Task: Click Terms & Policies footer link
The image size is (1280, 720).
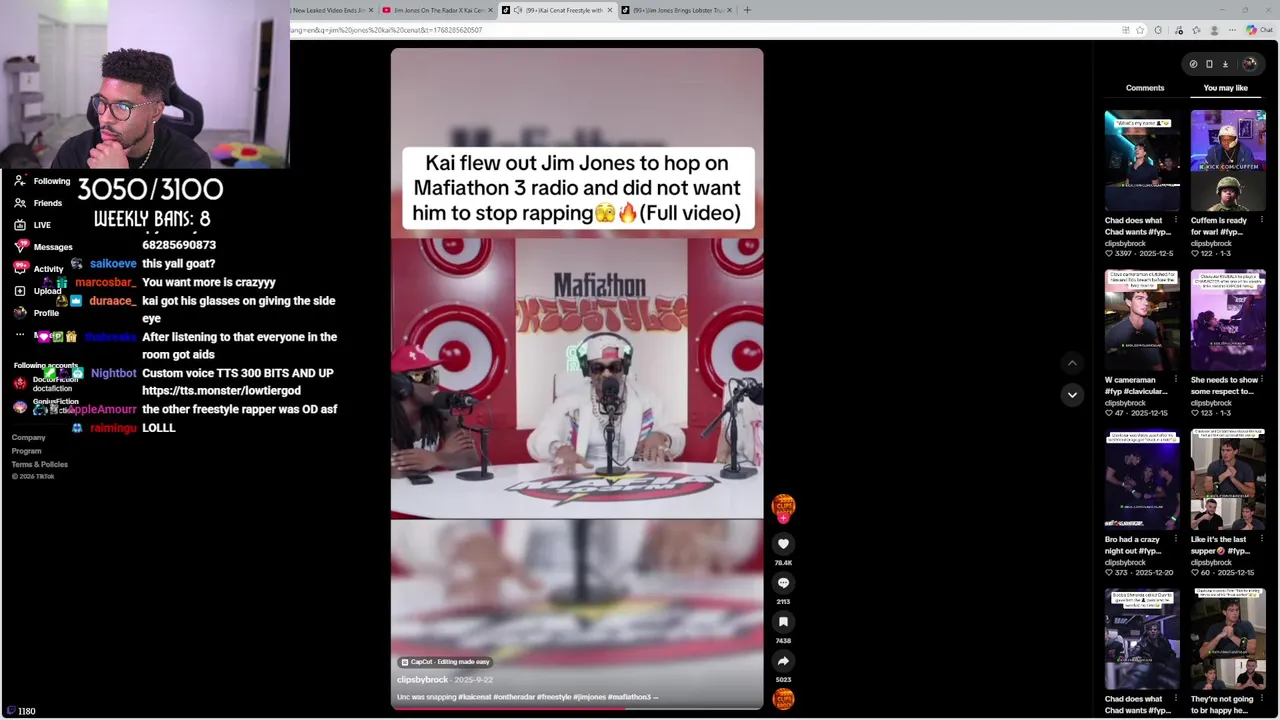Action: 39,464
